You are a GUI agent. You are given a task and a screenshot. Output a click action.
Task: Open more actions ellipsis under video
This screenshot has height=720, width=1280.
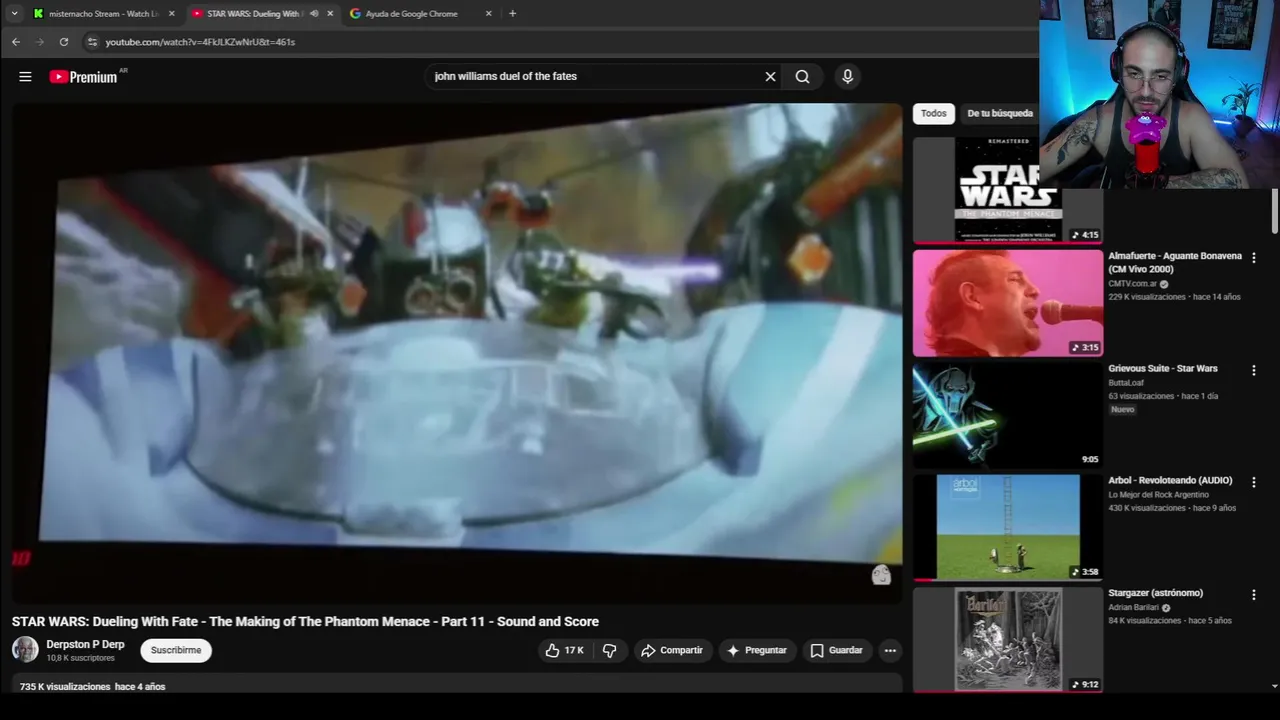tap(890, 650)
